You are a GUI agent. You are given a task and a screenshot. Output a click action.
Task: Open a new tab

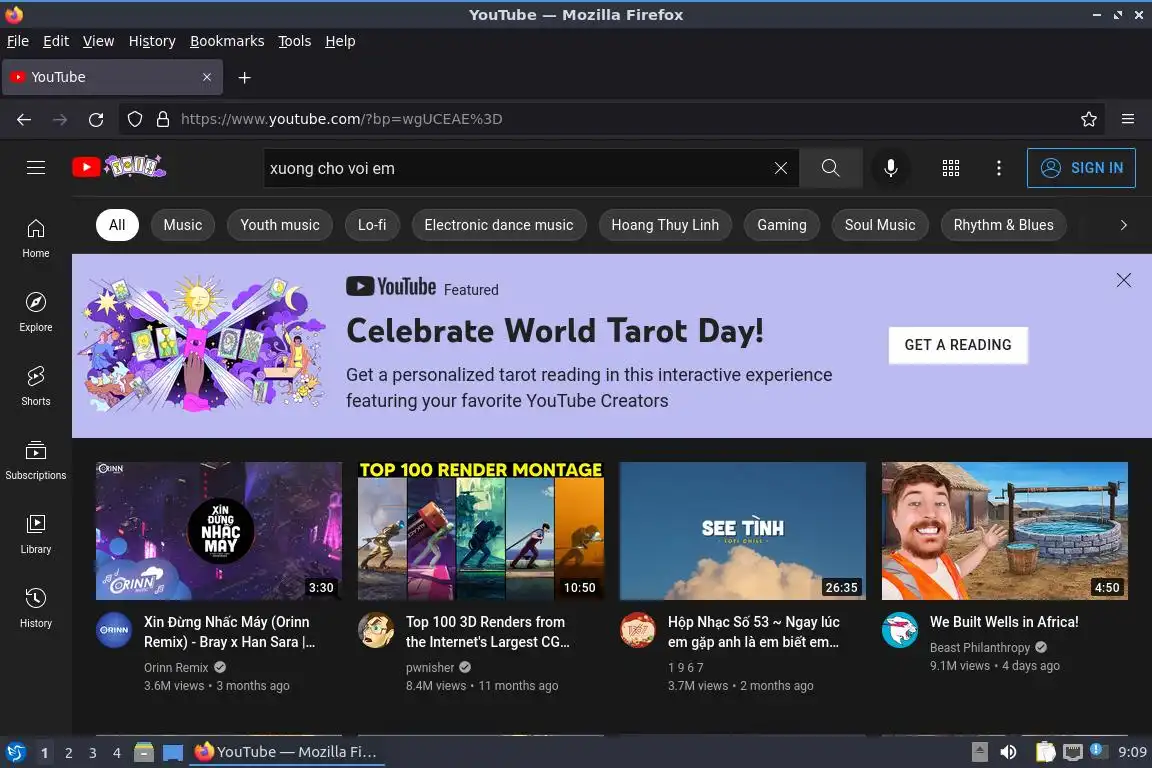245,77
